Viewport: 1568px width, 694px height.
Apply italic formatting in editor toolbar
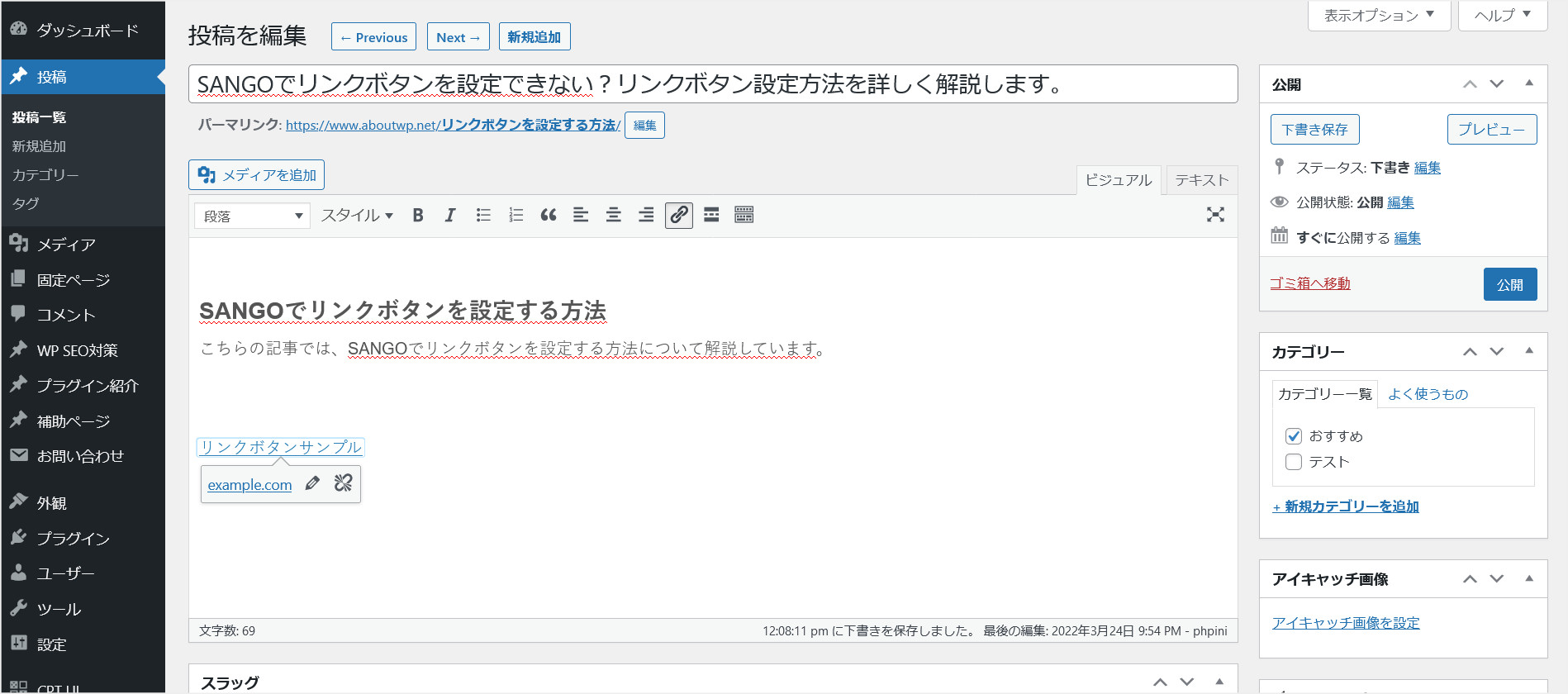[450, 216]
